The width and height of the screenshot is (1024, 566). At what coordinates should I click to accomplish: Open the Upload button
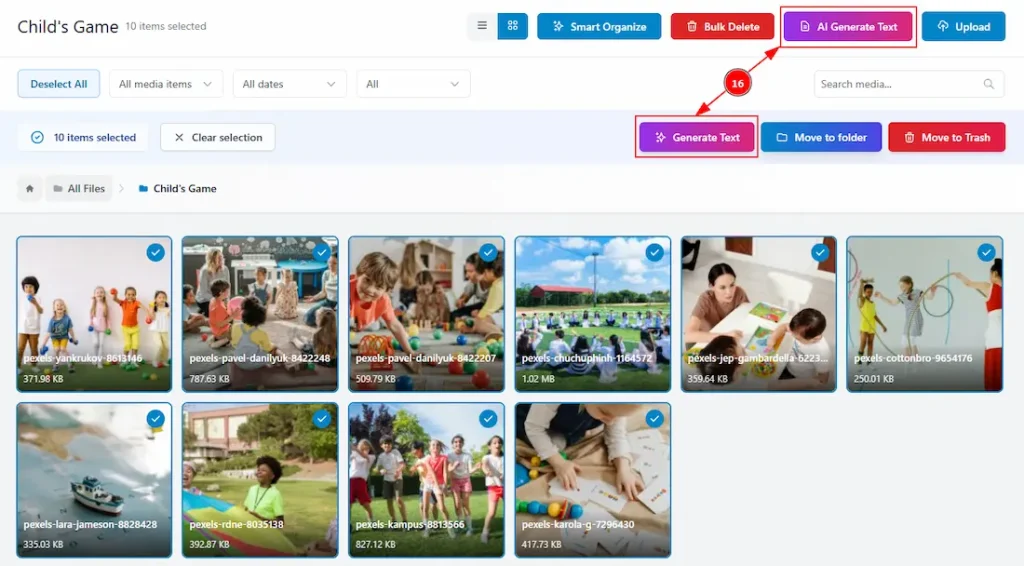(x=963, y=27)
